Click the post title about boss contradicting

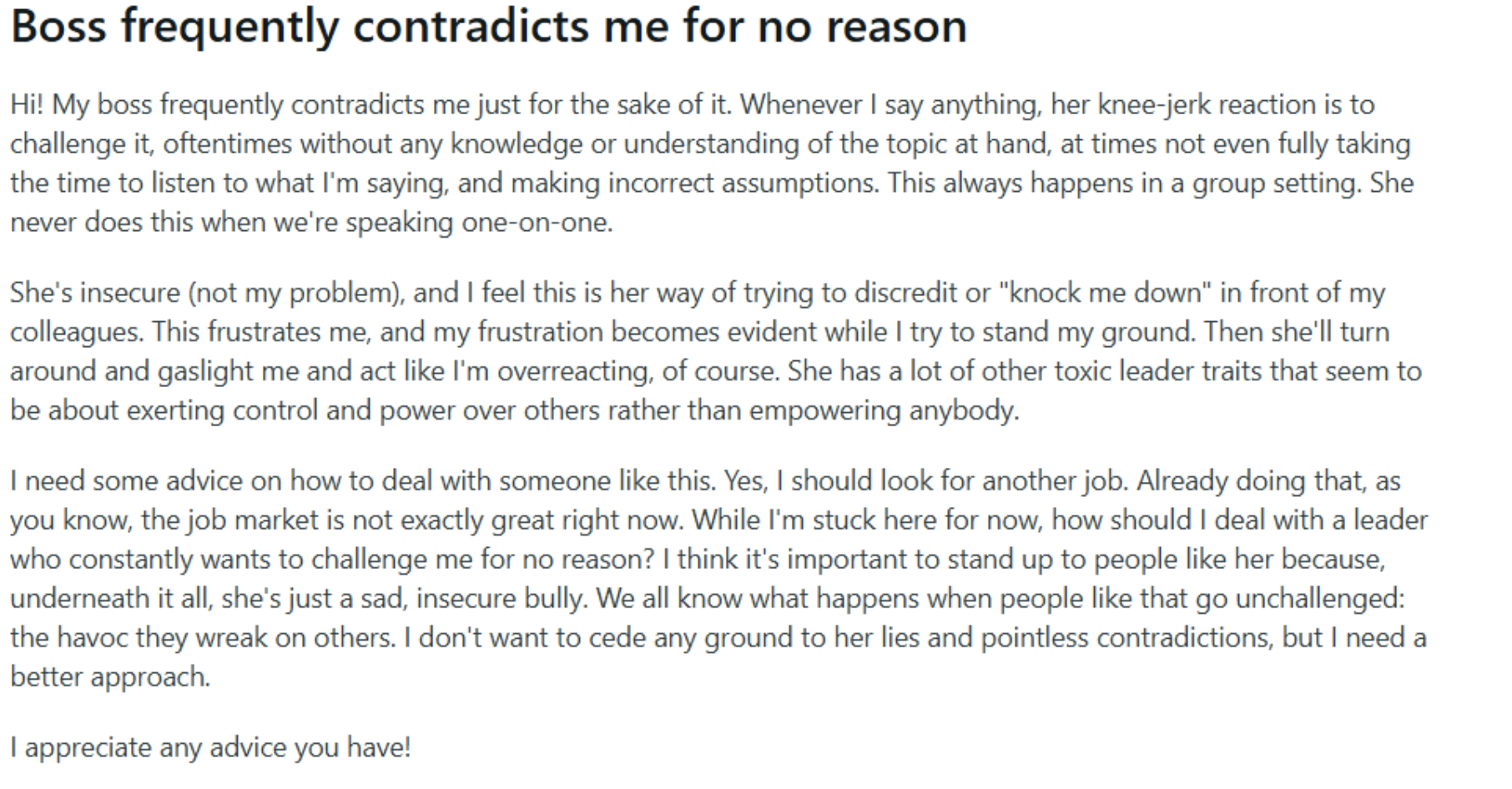[488, 27]
